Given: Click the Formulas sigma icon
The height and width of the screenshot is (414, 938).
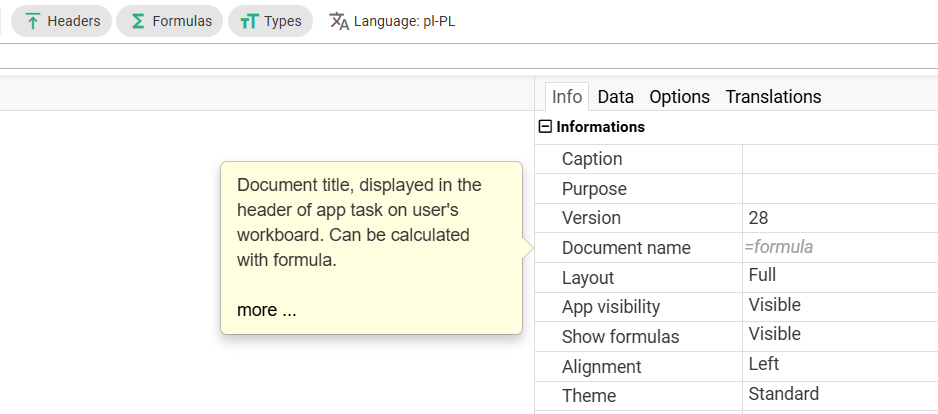Looking at the screenshot, I should click(138, 22).
